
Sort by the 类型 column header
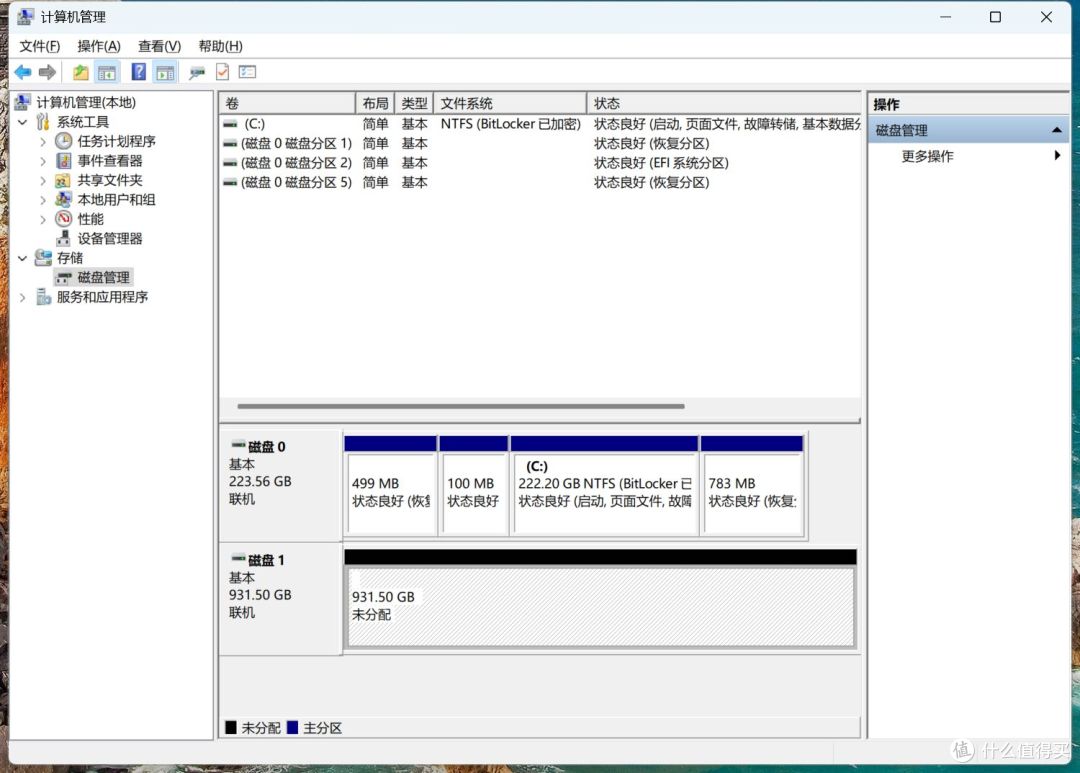tap(414, 103)
